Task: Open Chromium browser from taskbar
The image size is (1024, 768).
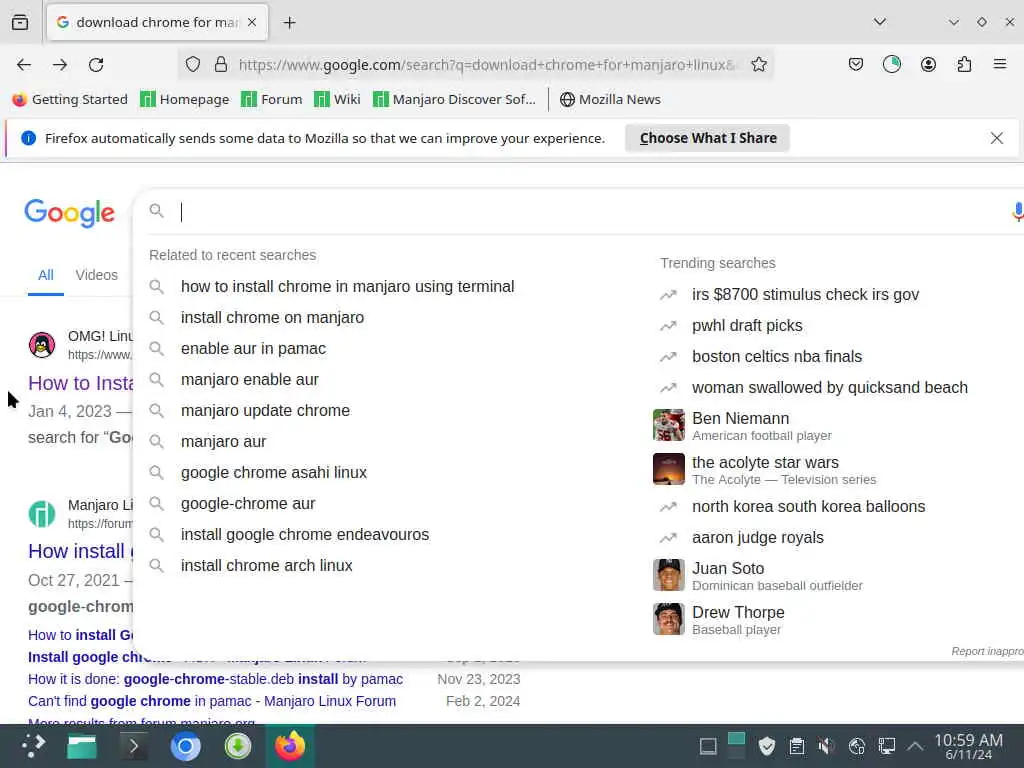Action: coord(185,746)
